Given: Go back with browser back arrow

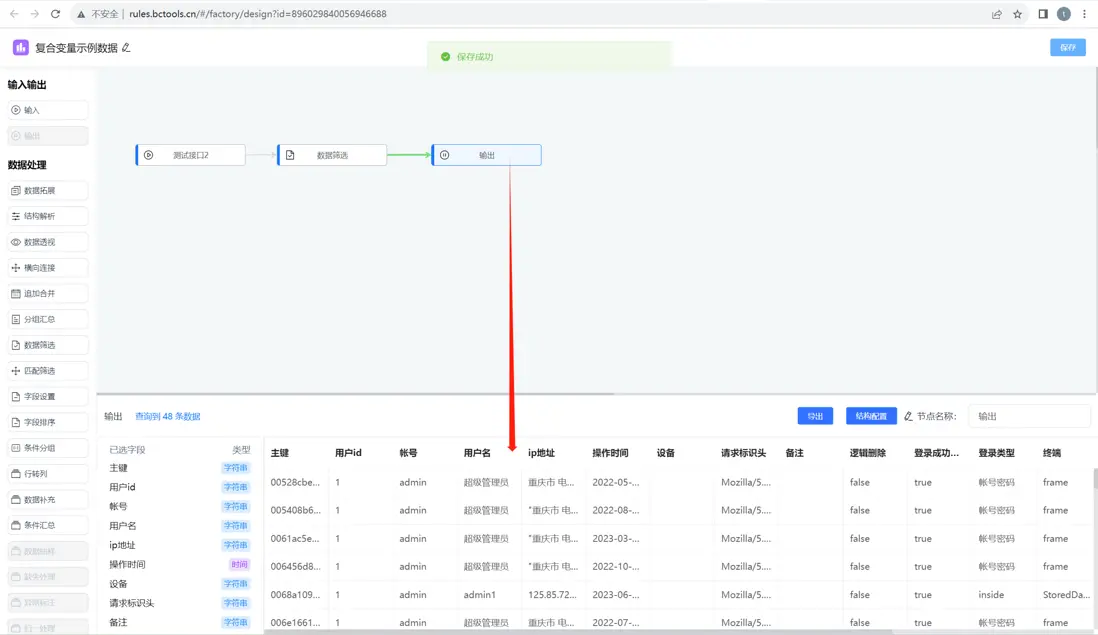Looking at the screenshot, I should click(x=14, y=13).
